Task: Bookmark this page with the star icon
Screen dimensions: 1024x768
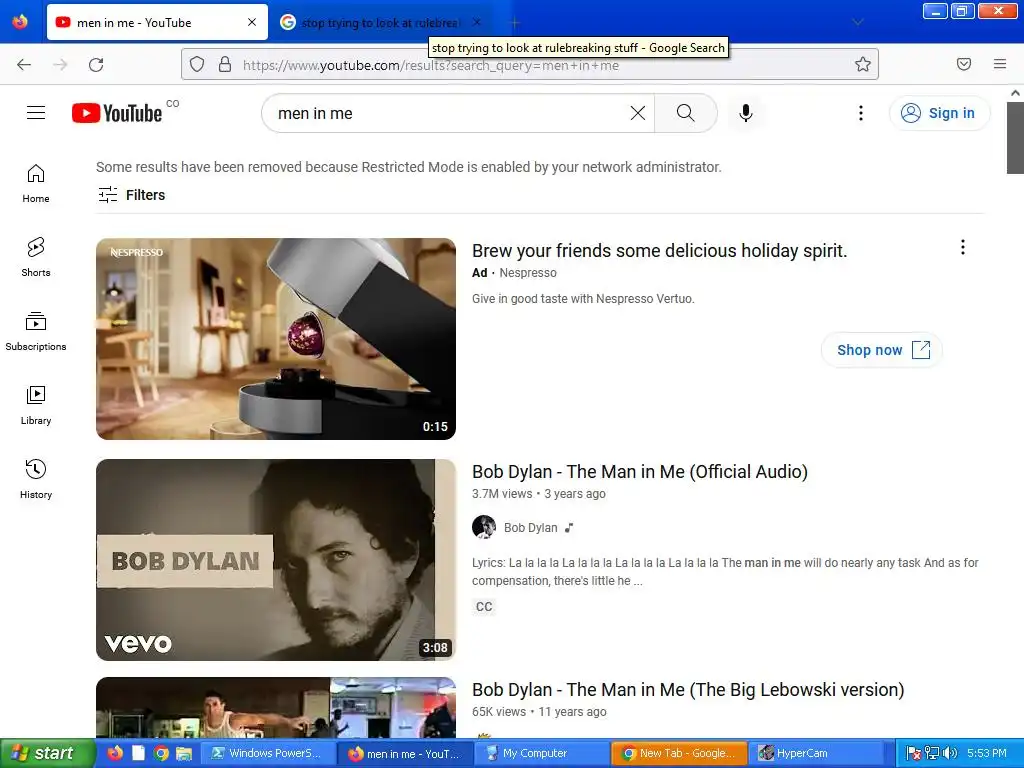Action: tap(863, 64)
